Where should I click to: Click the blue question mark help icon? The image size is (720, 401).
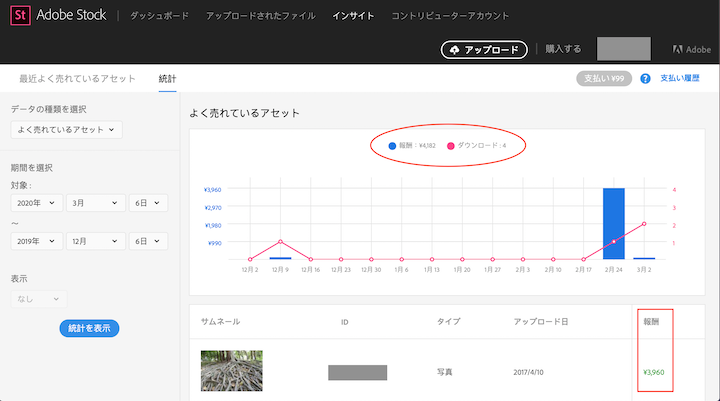[645, 78]
